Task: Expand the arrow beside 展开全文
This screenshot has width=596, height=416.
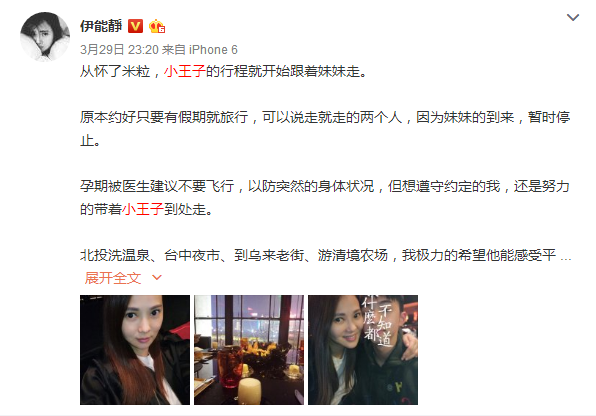Action: pos(157,278)
